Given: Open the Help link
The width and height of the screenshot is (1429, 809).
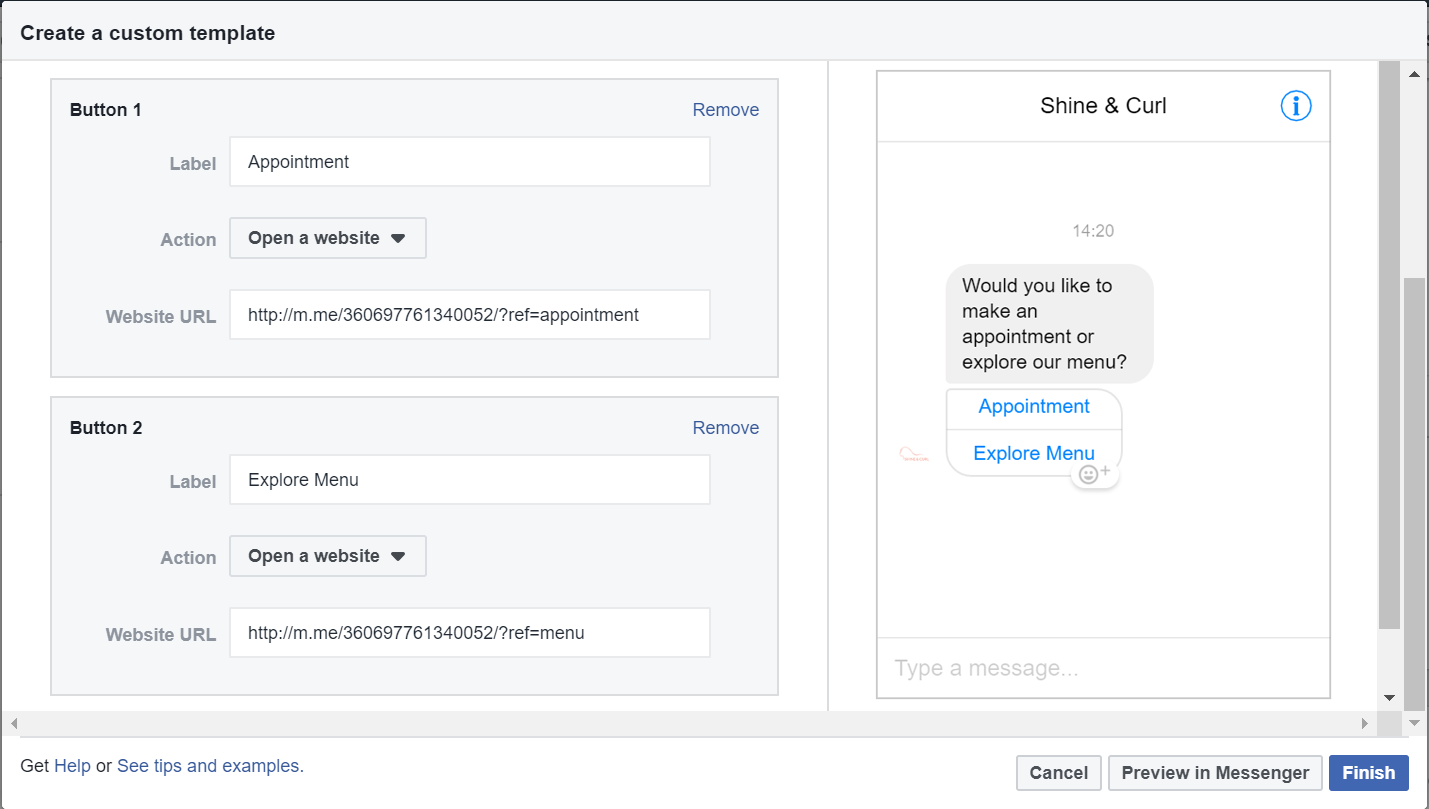Looking at the screenshot, I should (x=72, y=766).
